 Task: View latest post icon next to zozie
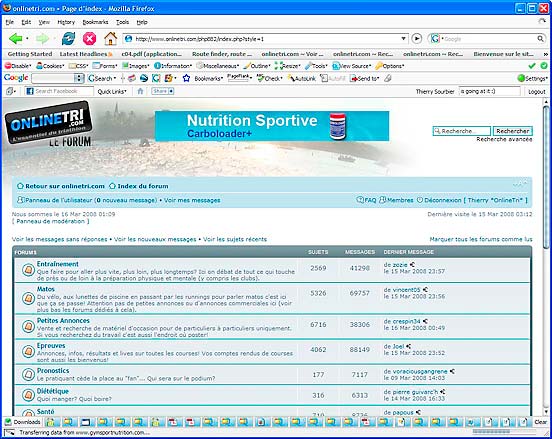[x=412, y=264]
